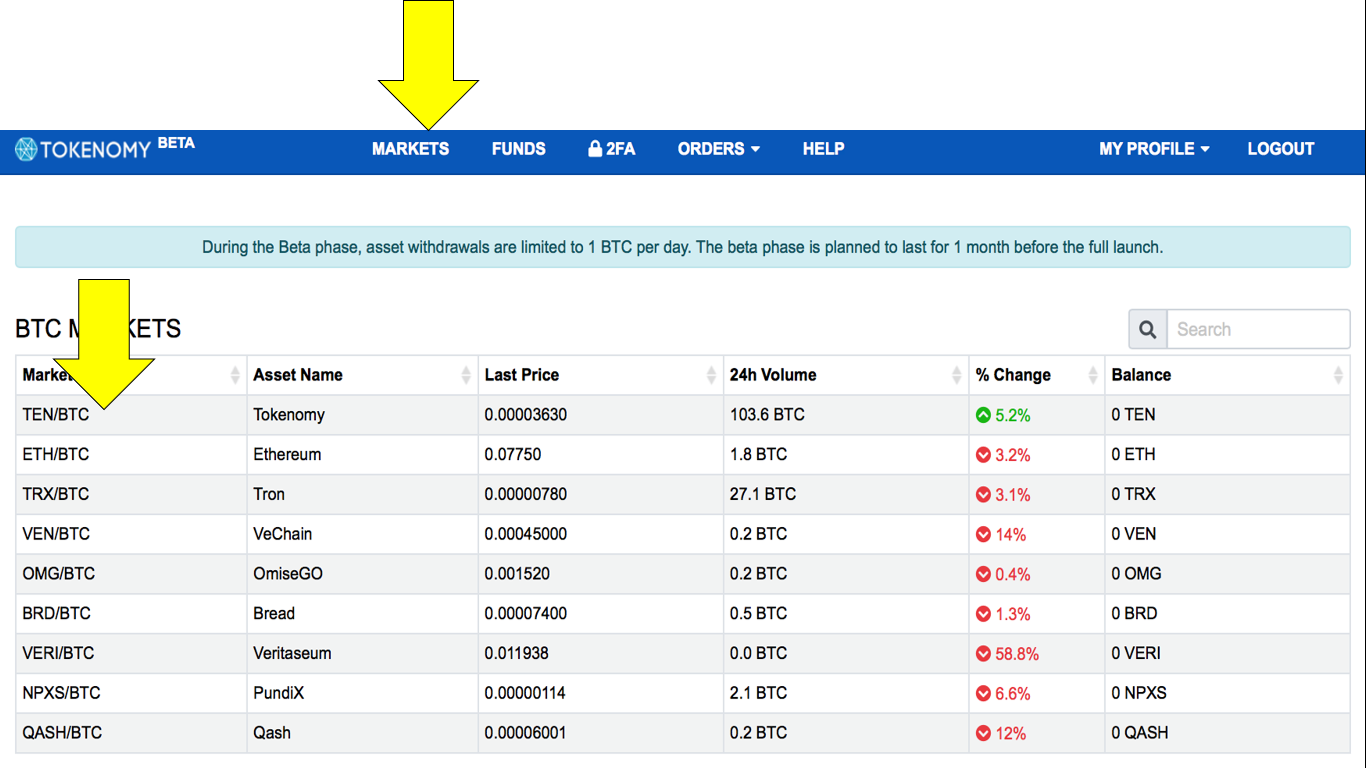Click the red down arrow in the Qash row

(x=983, y=733)
